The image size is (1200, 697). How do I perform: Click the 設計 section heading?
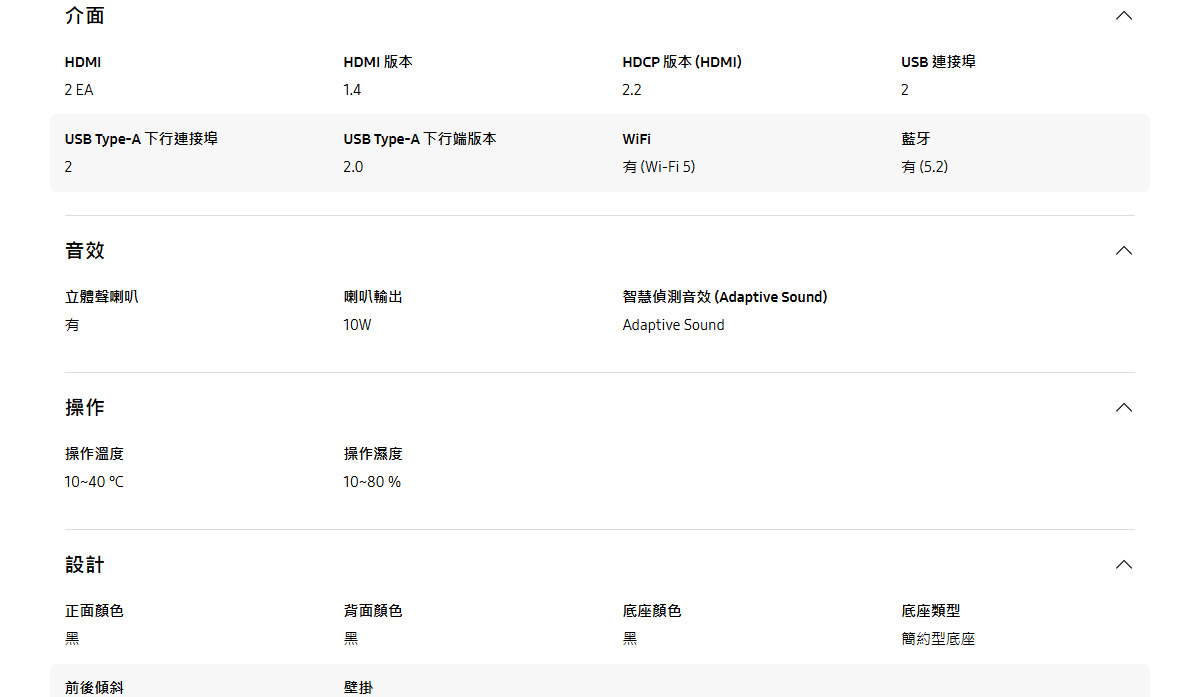[85, 564]
